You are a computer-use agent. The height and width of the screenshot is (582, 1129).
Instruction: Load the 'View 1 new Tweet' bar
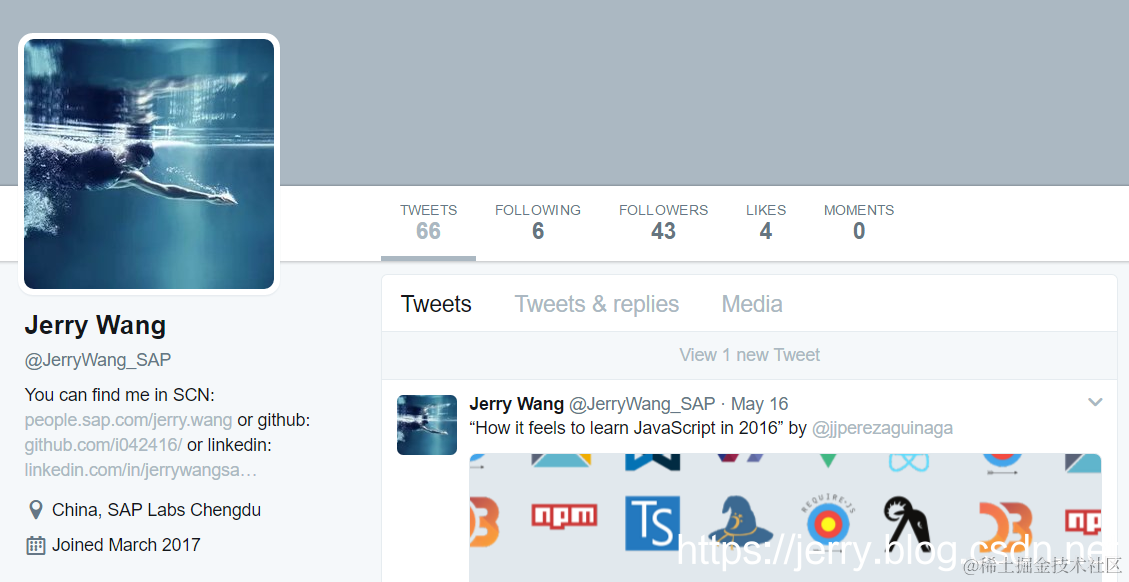(x=750, y=355)
